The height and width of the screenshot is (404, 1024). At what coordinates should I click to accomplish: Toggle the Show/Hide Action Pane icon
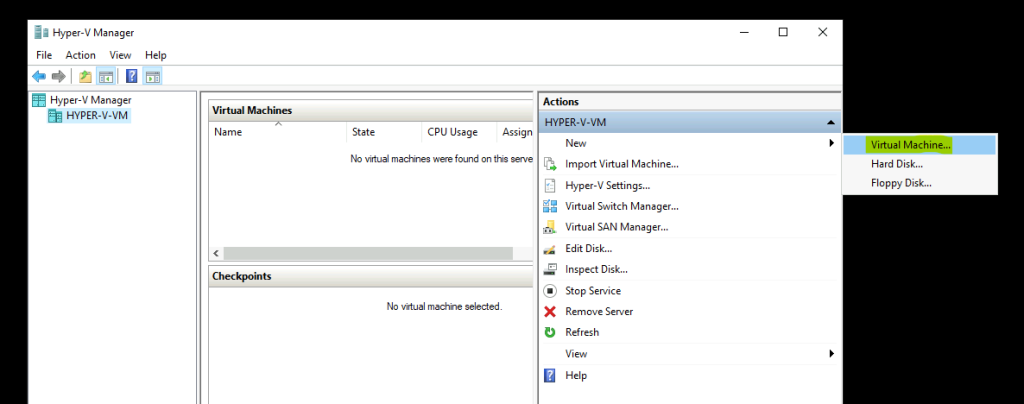click(152, 77)
